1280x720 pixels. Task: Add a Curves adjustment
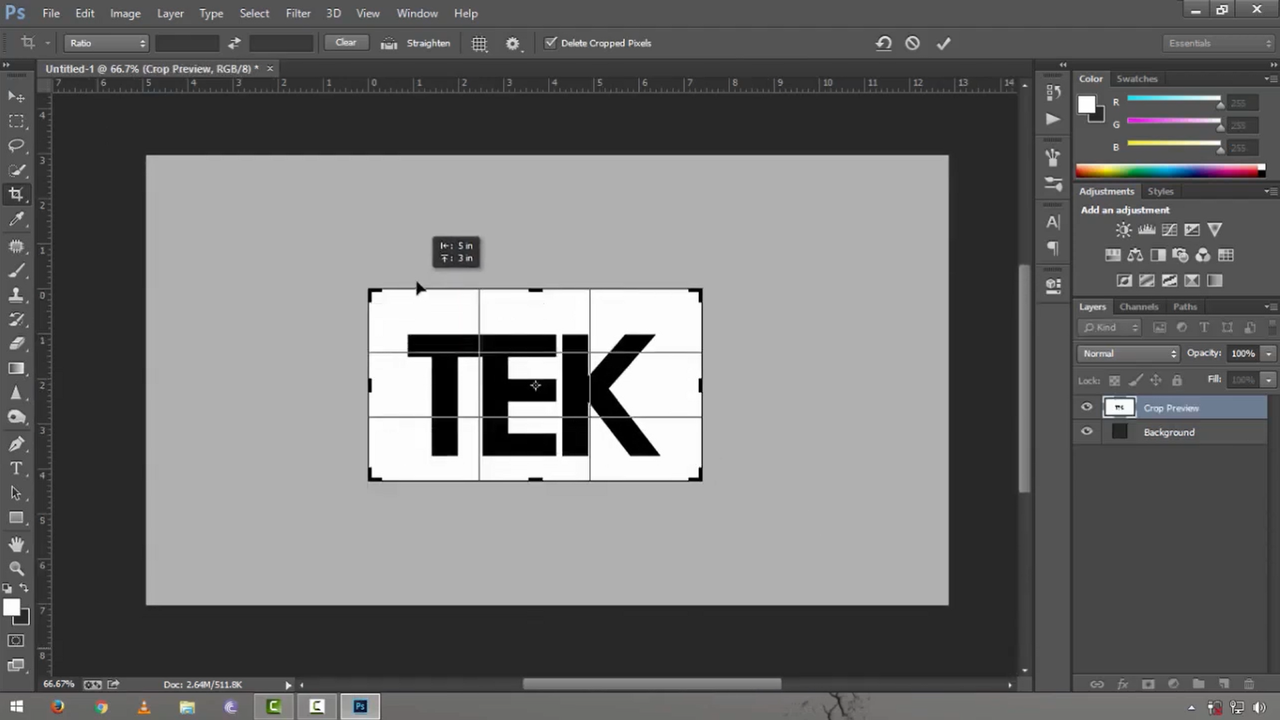tap(1169, 229)
